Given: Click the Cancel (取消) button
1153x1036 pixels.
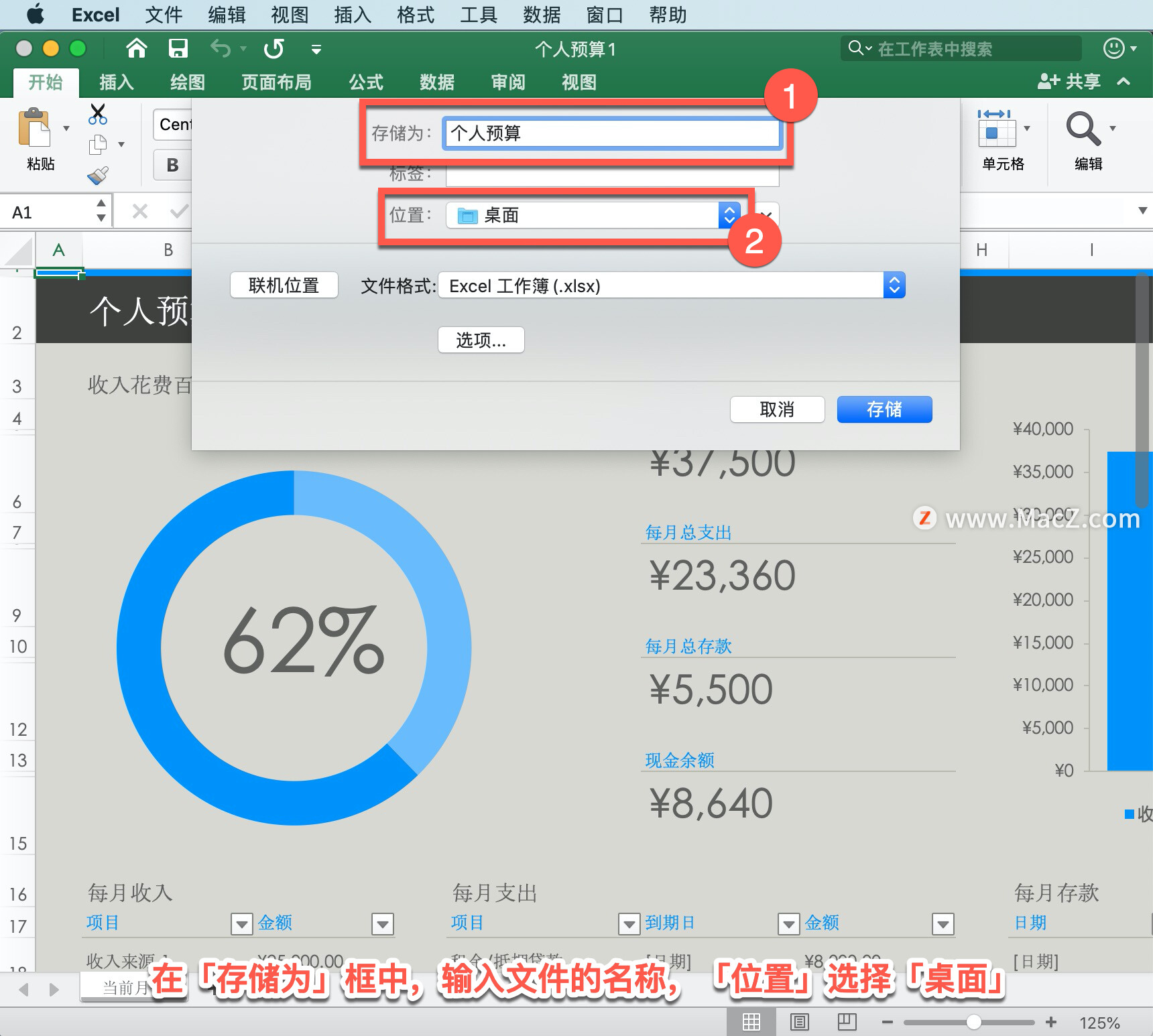Looking at the screenshot, I should tap(778, 409).
